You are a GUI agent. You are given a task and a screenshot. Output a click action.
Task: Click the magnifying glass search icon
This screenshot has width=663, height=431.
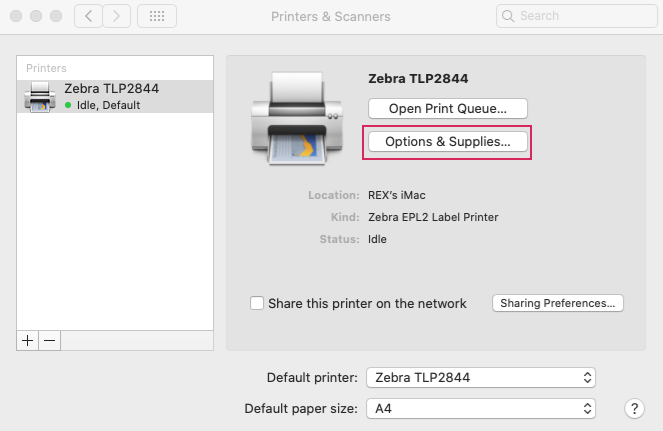click(508, 16)
